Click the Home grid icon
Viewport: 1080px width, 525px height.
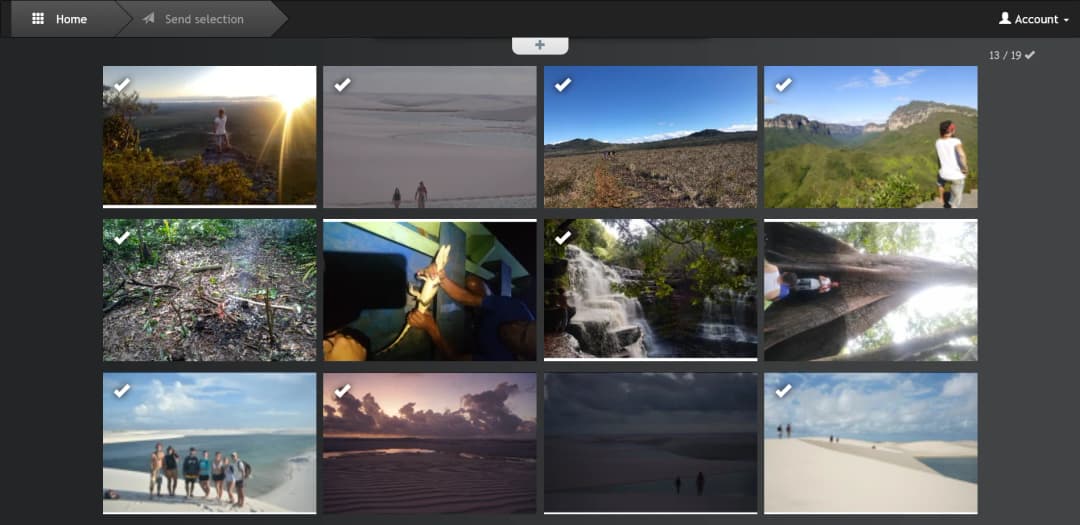point(38,19)
